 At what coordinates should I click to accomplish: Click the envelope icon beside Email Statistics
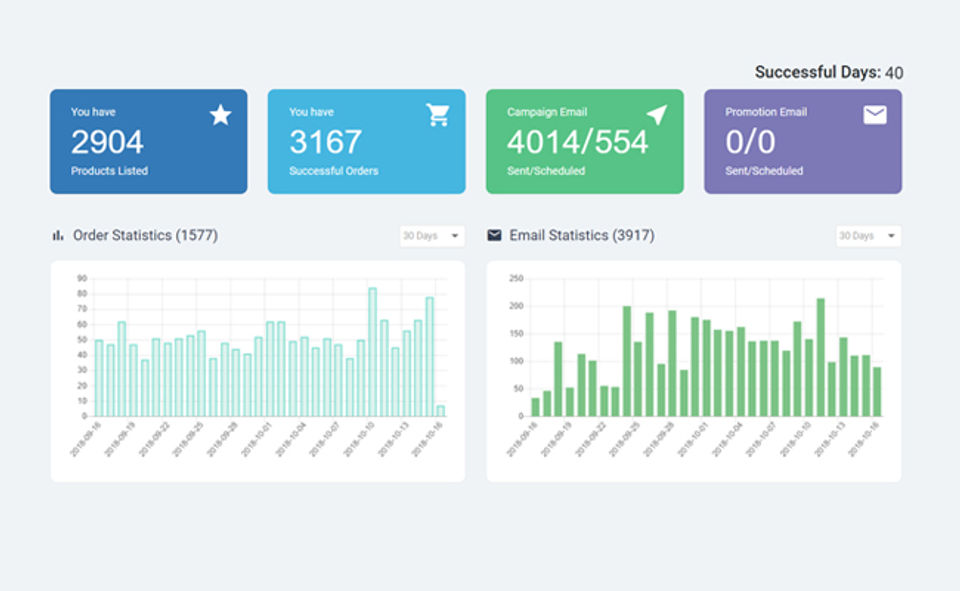point(494,235)
